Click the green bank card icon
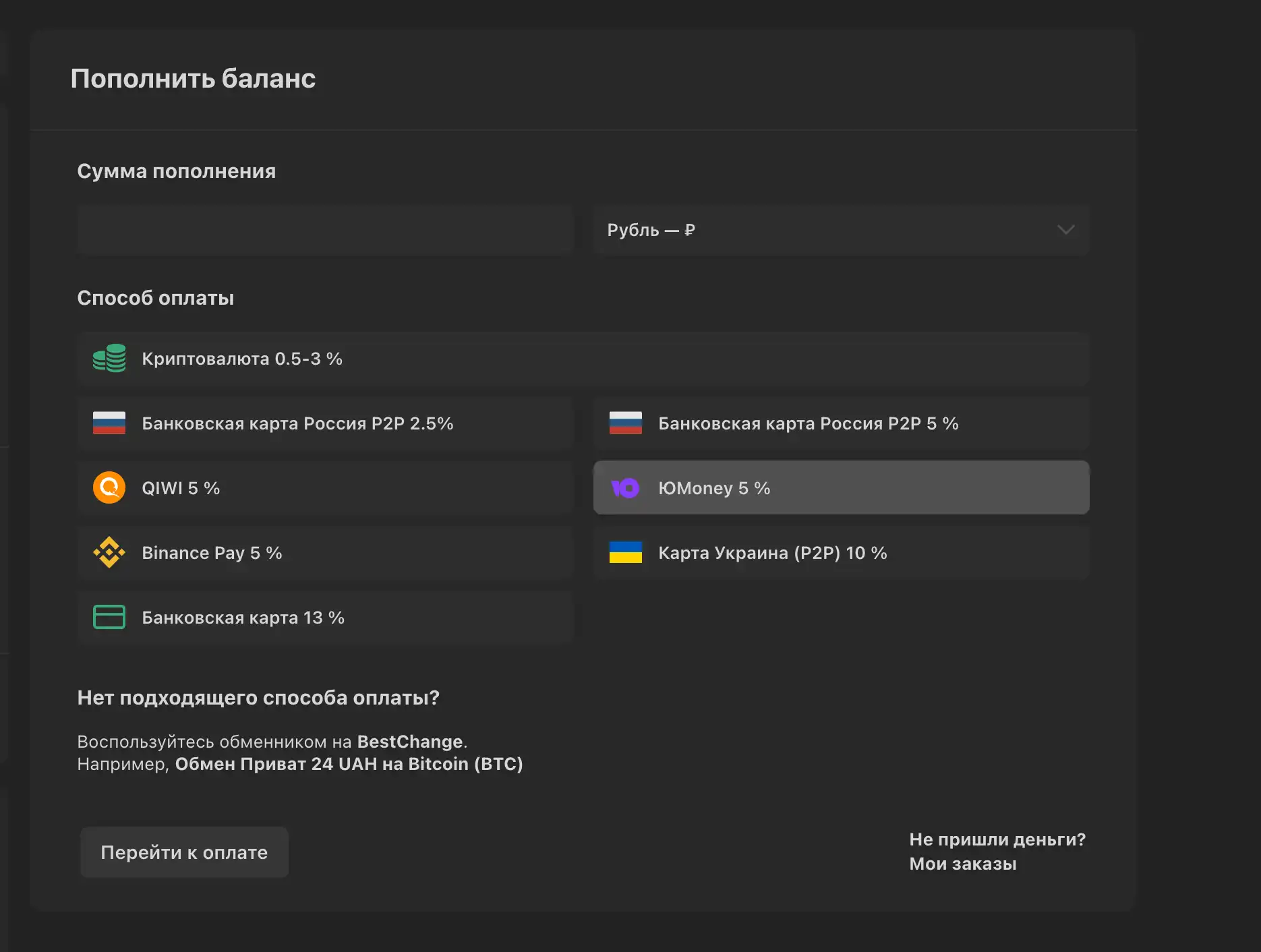The width and height of the screenshot is (1261, 952). click(109, 617)
